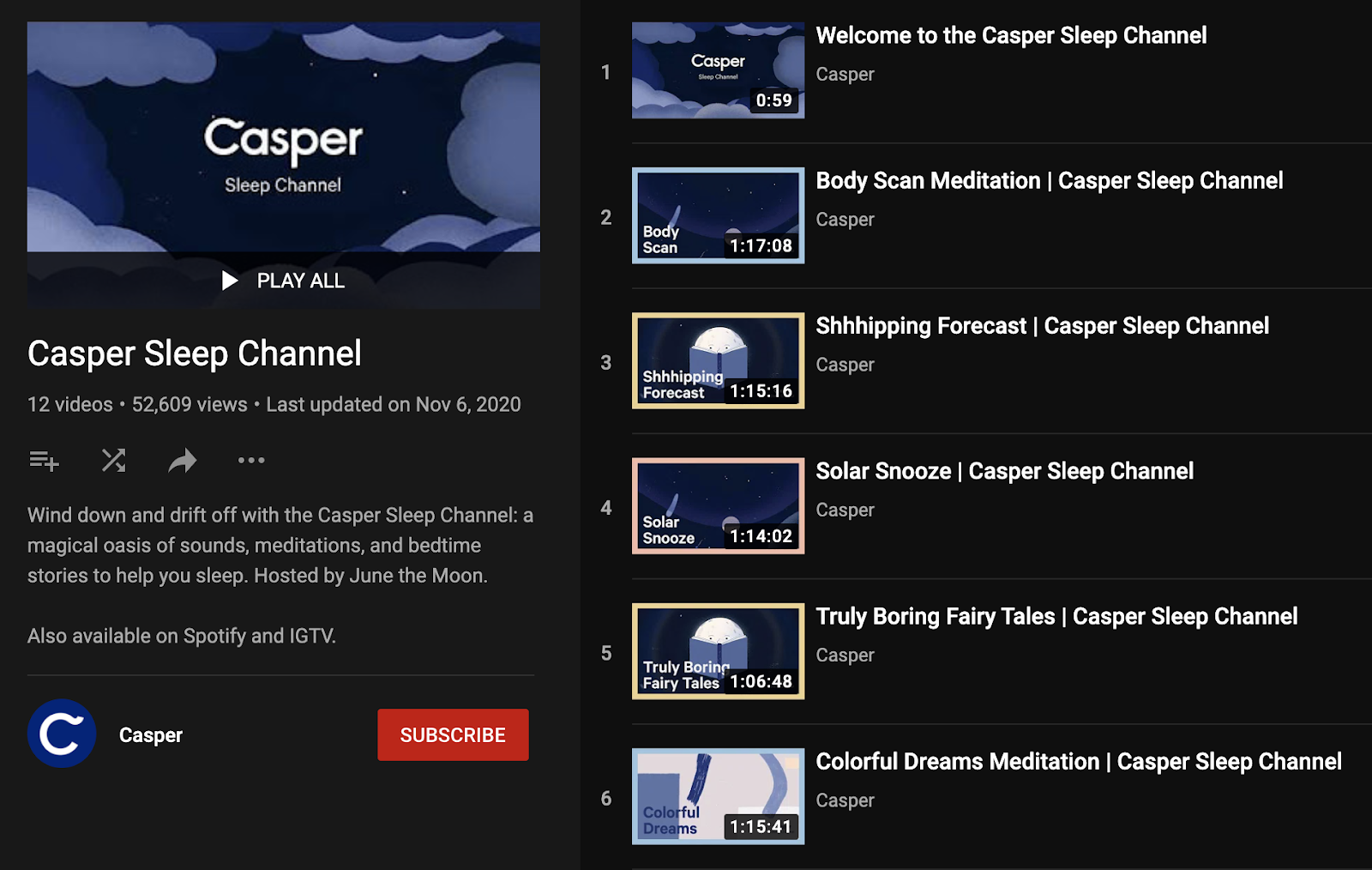Click the Solar Snooze thumbnail (1:14:02)
Screen dimensions: 1372x870
point(718,506)
